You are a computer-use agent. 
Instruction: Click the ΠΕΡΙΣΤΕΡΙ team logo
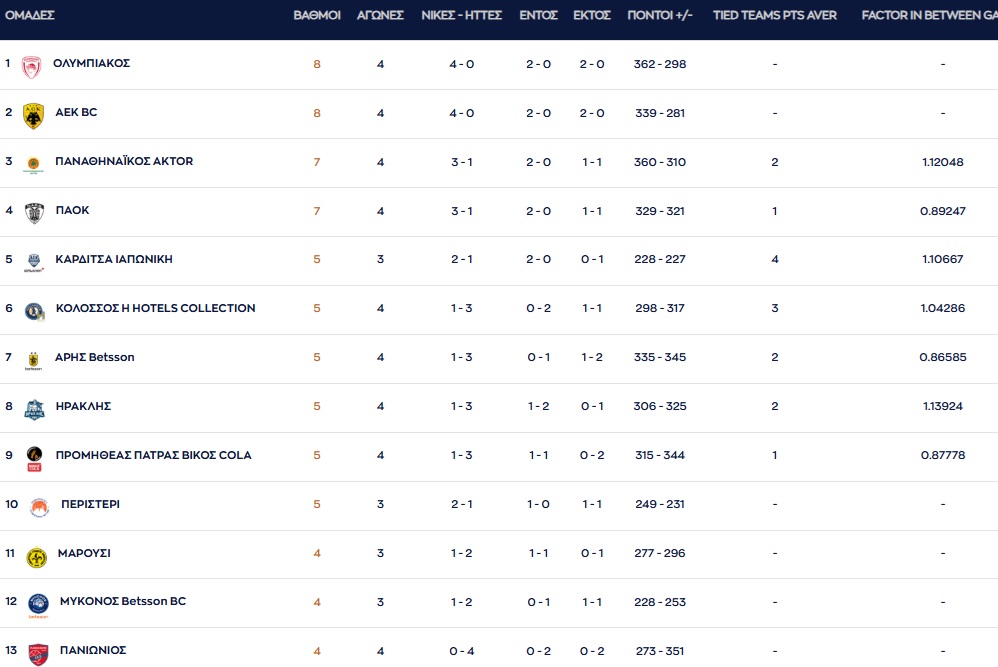[39, 507]
